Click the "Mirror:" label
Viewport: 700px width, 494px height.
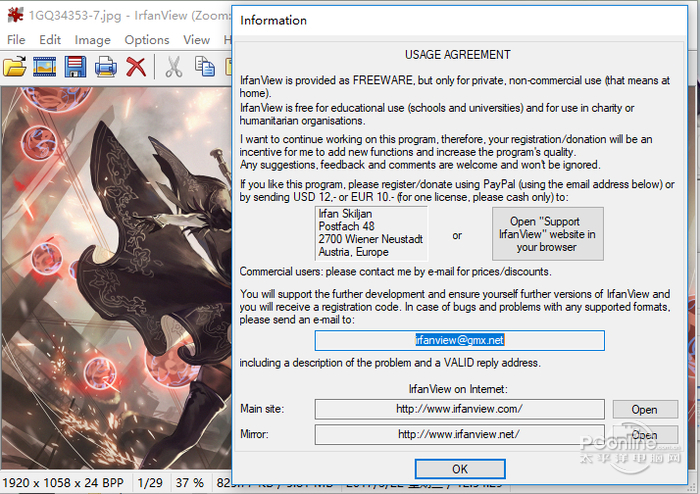(x=254, y=434)
